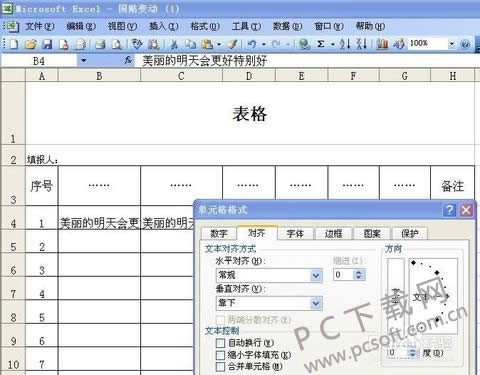The image size is (480, 375).
Task: Save the workbook via floppy disk icon
Action: coord(47,44)
